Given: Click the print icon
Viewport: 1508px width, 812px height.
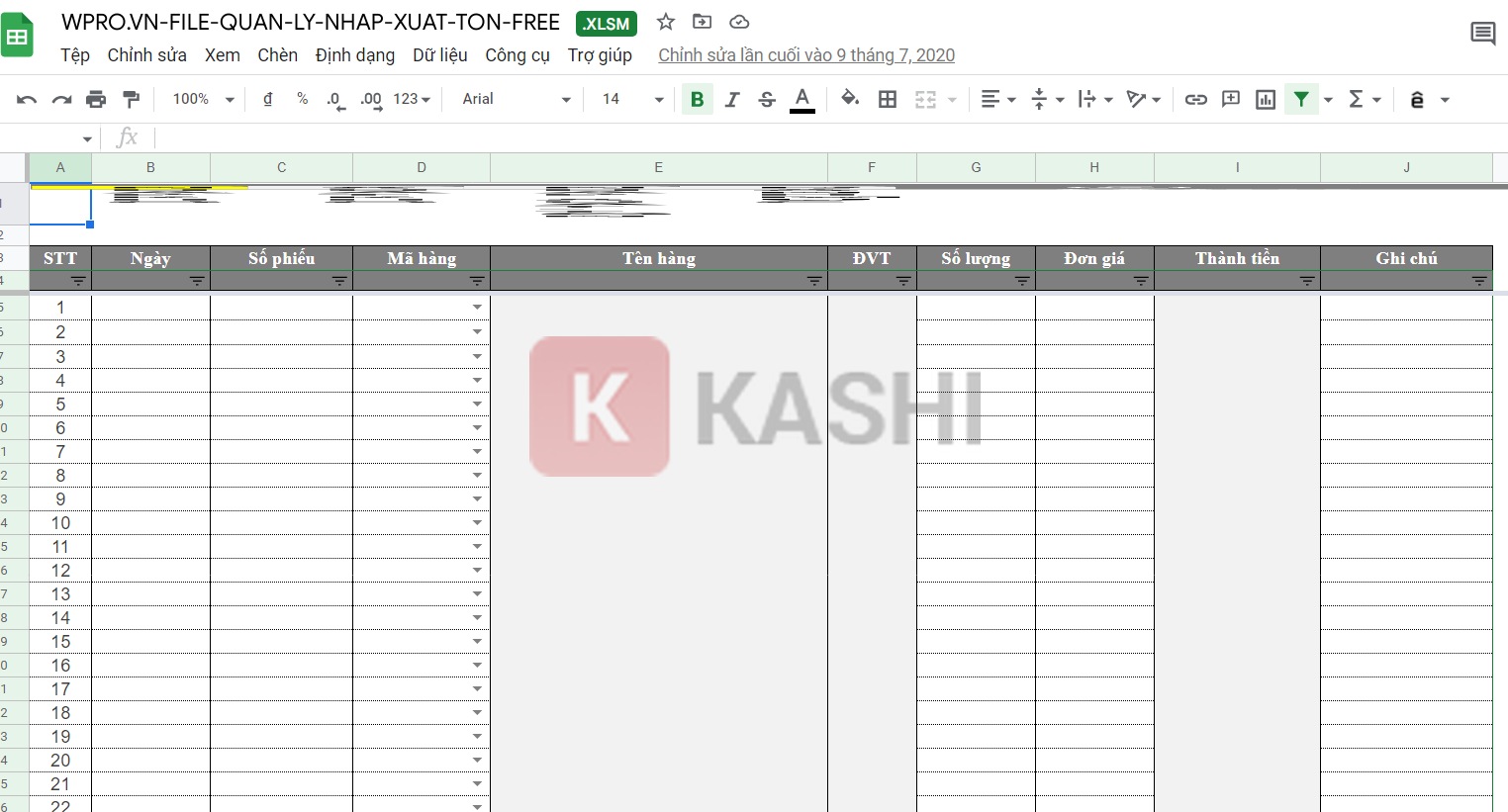Looking at the screenshot, I should tap(96, 99).
